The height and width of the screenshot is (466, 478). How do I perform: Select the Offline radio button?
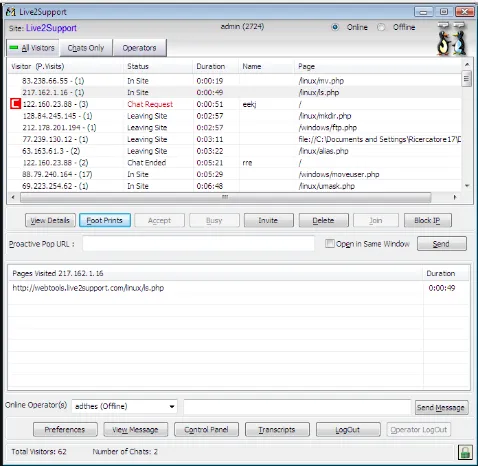381,27
